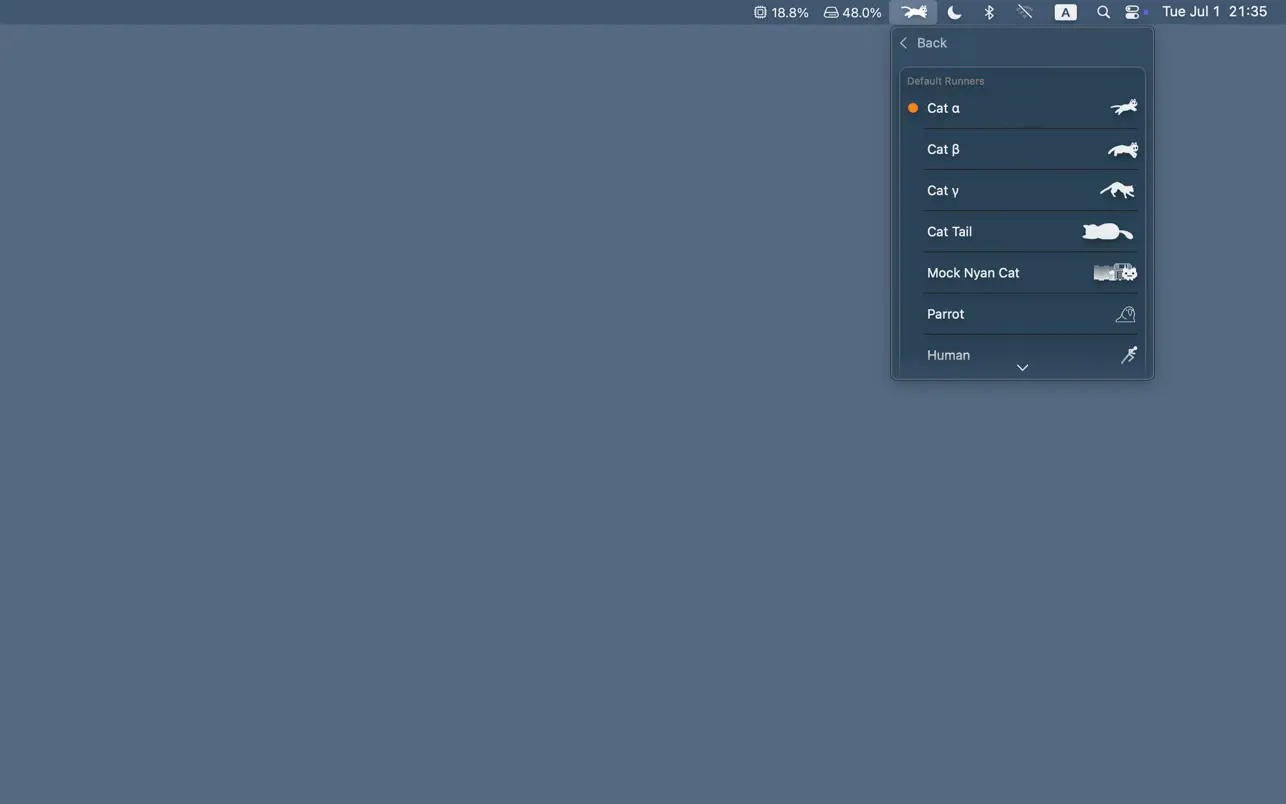Screen dimensions: 1286x804
Task: Go Back from the runners list
Action: tap(923, 43)
